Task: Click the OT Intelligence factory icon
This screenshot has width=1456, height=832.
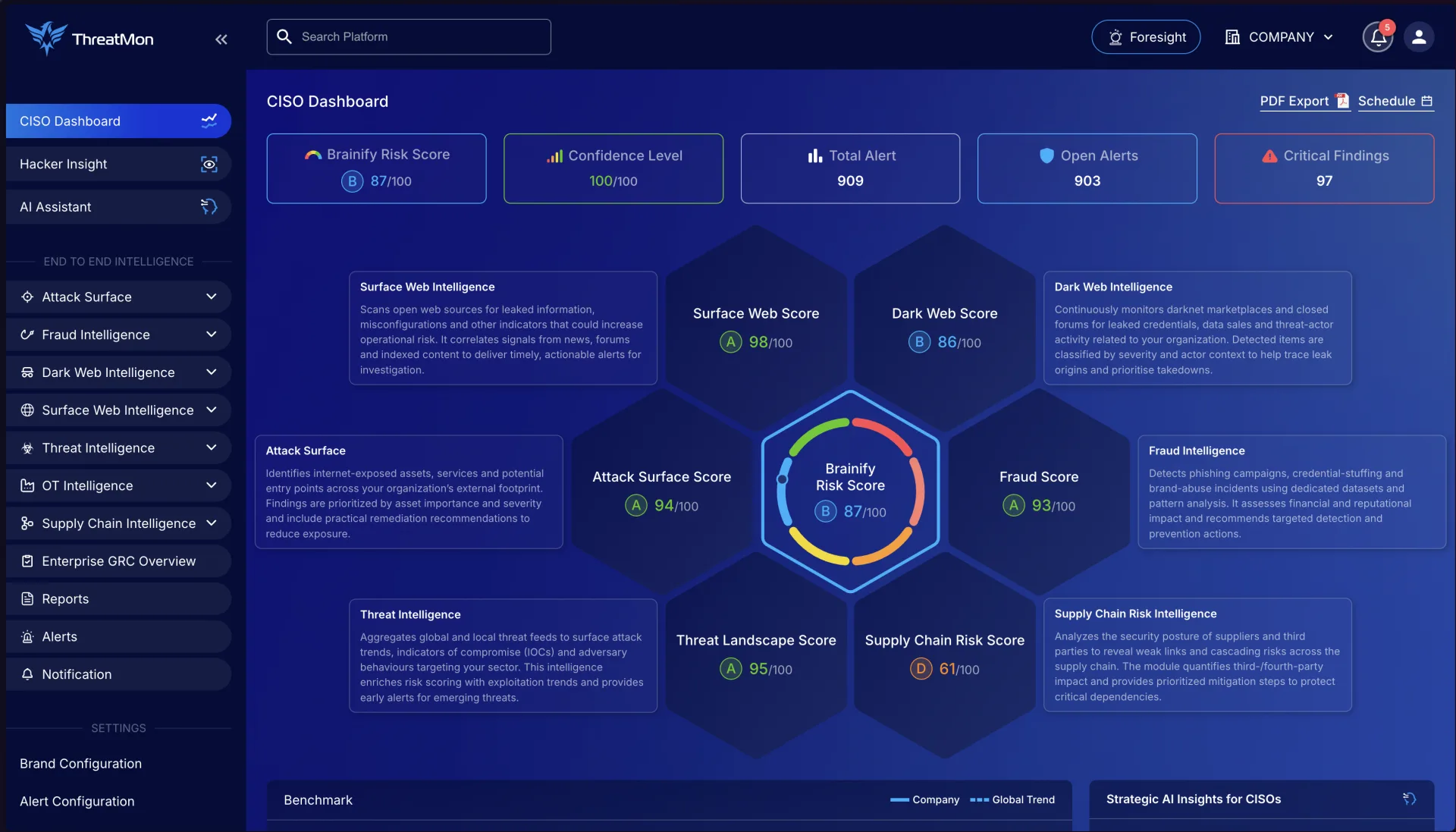Action: point(27,485)
